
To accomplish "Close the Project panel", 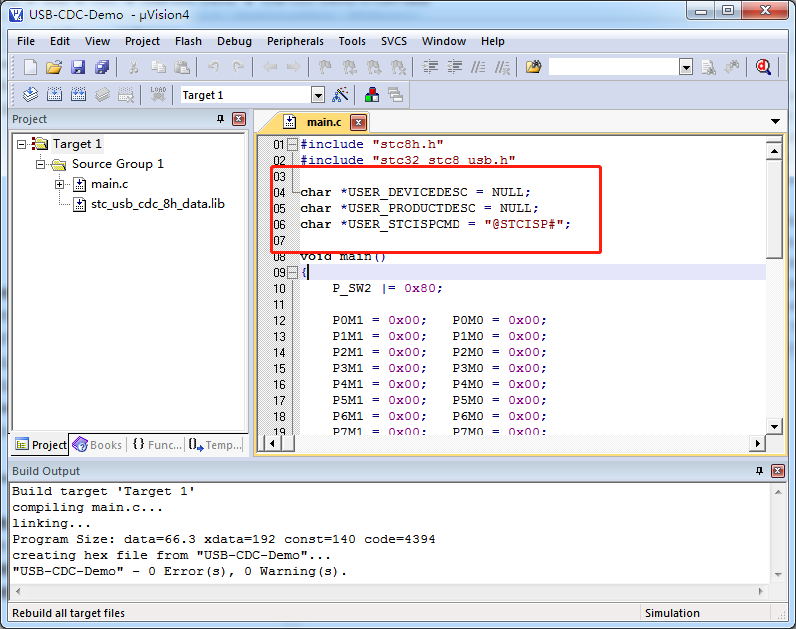I will (239, 119).
